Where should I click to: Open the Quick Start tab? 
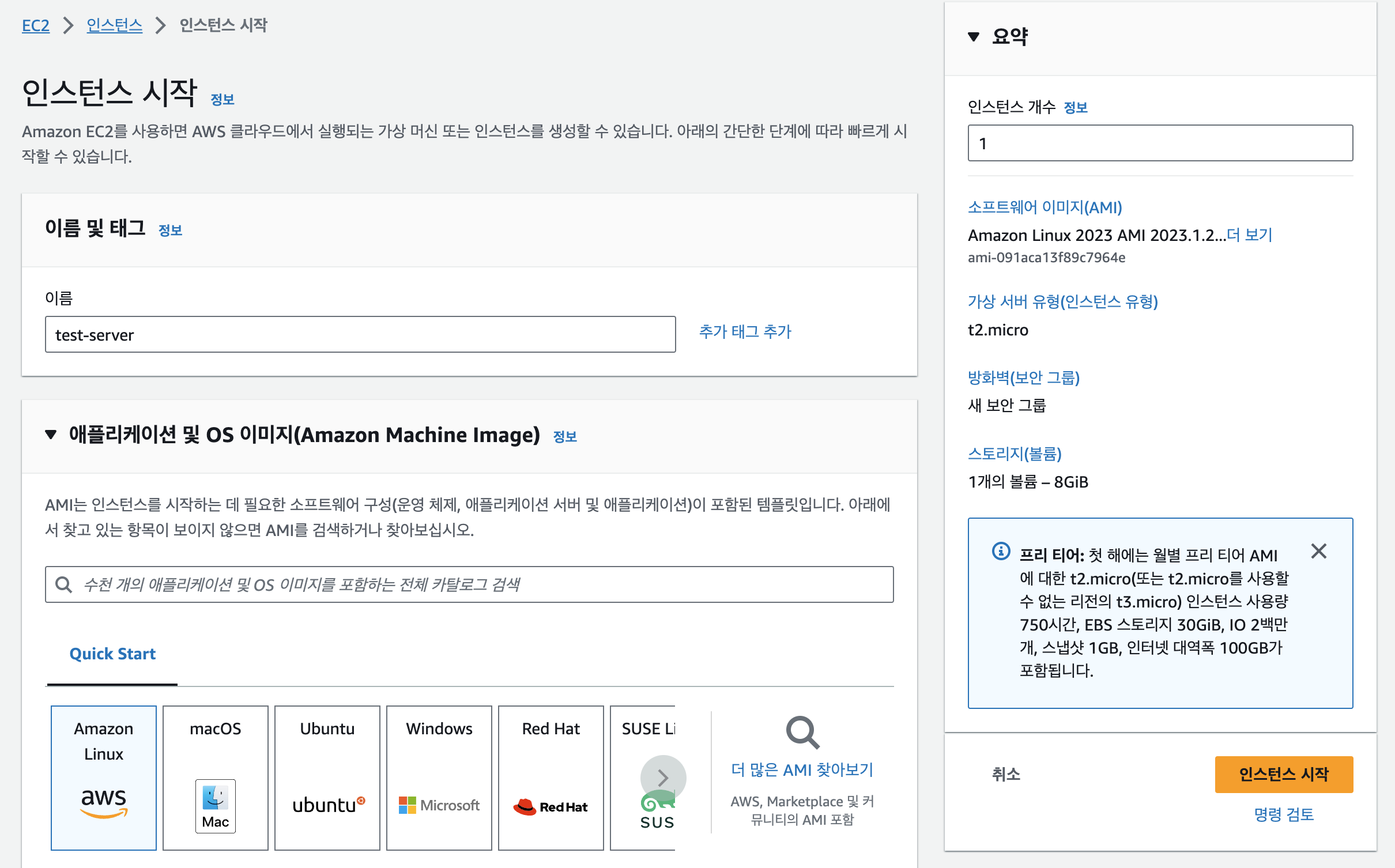pos(112,654)
